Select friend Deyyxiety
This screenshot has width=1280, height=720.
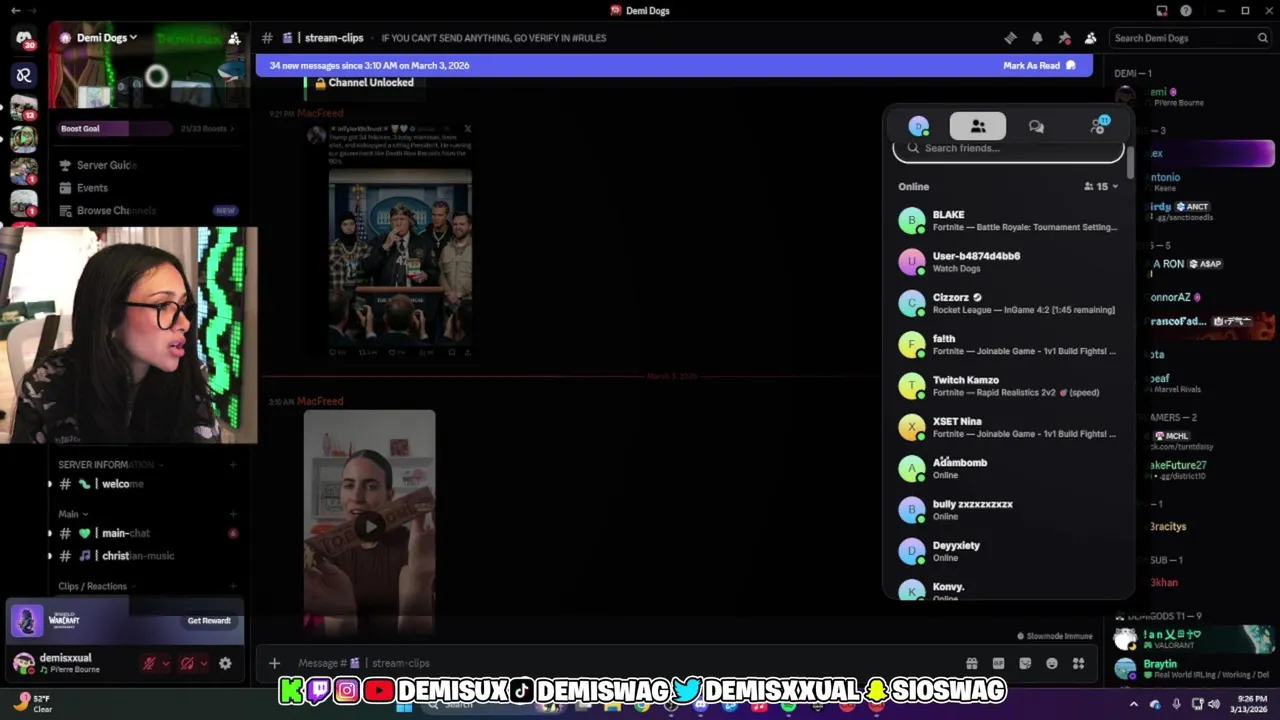[1008, 551]
